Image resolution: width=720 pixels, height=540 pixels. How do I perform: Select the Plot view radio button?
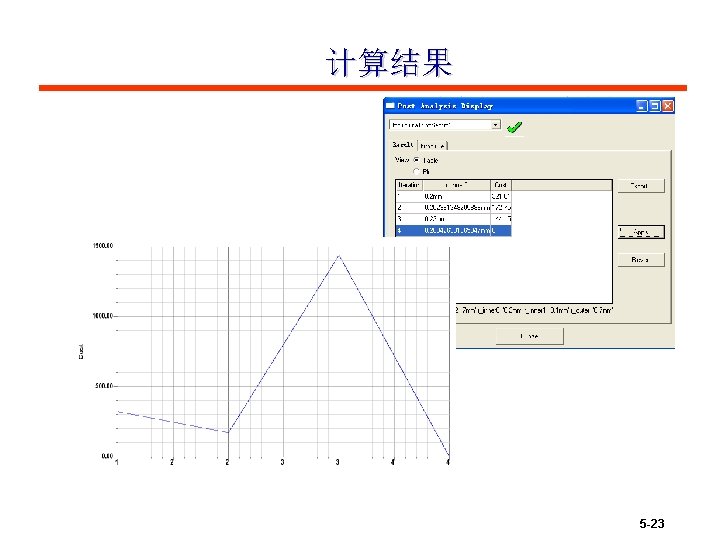pyautogui.click(x=416, y=171)
